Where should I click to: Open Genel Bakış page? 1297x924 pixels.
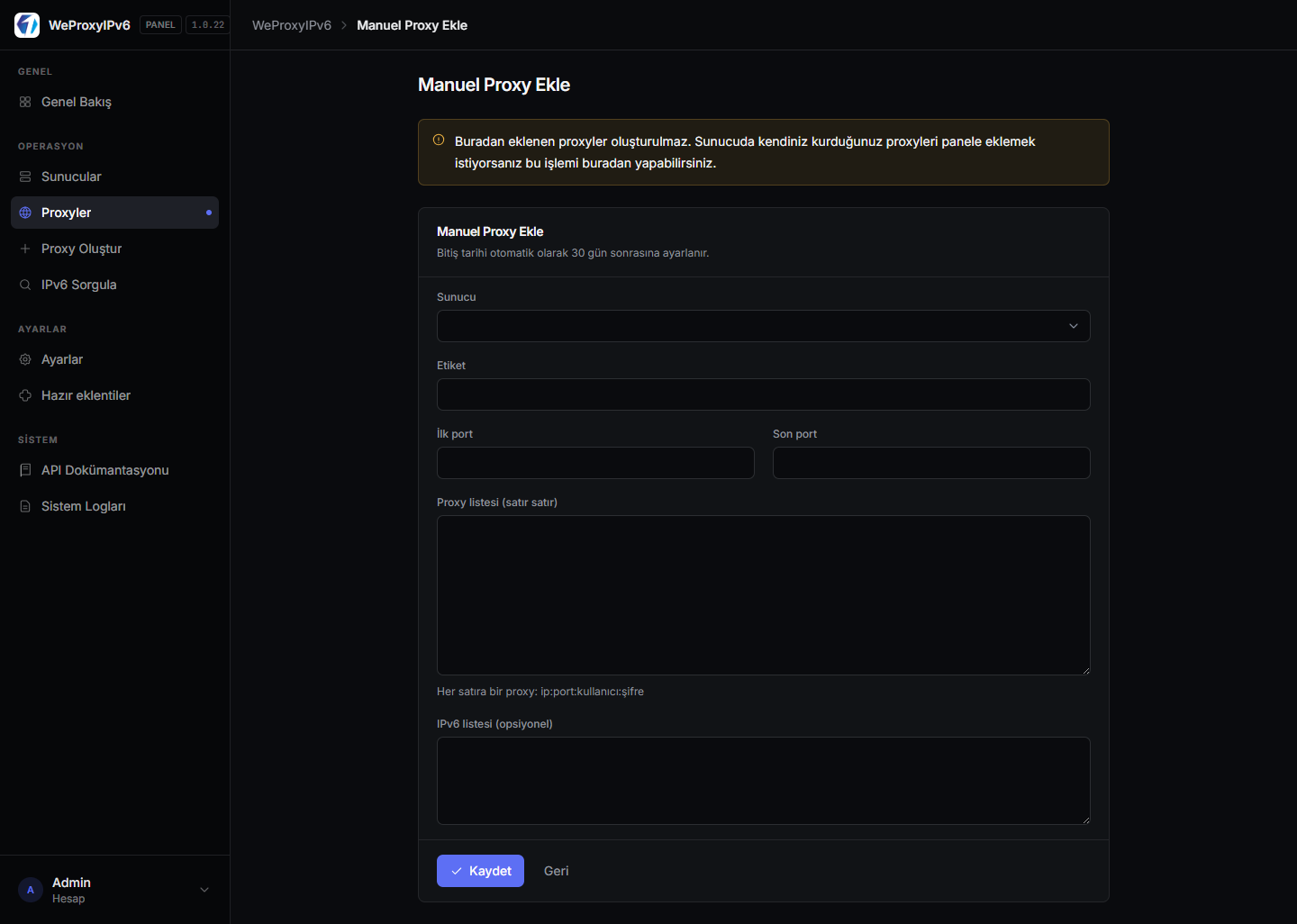pos(114,102)
